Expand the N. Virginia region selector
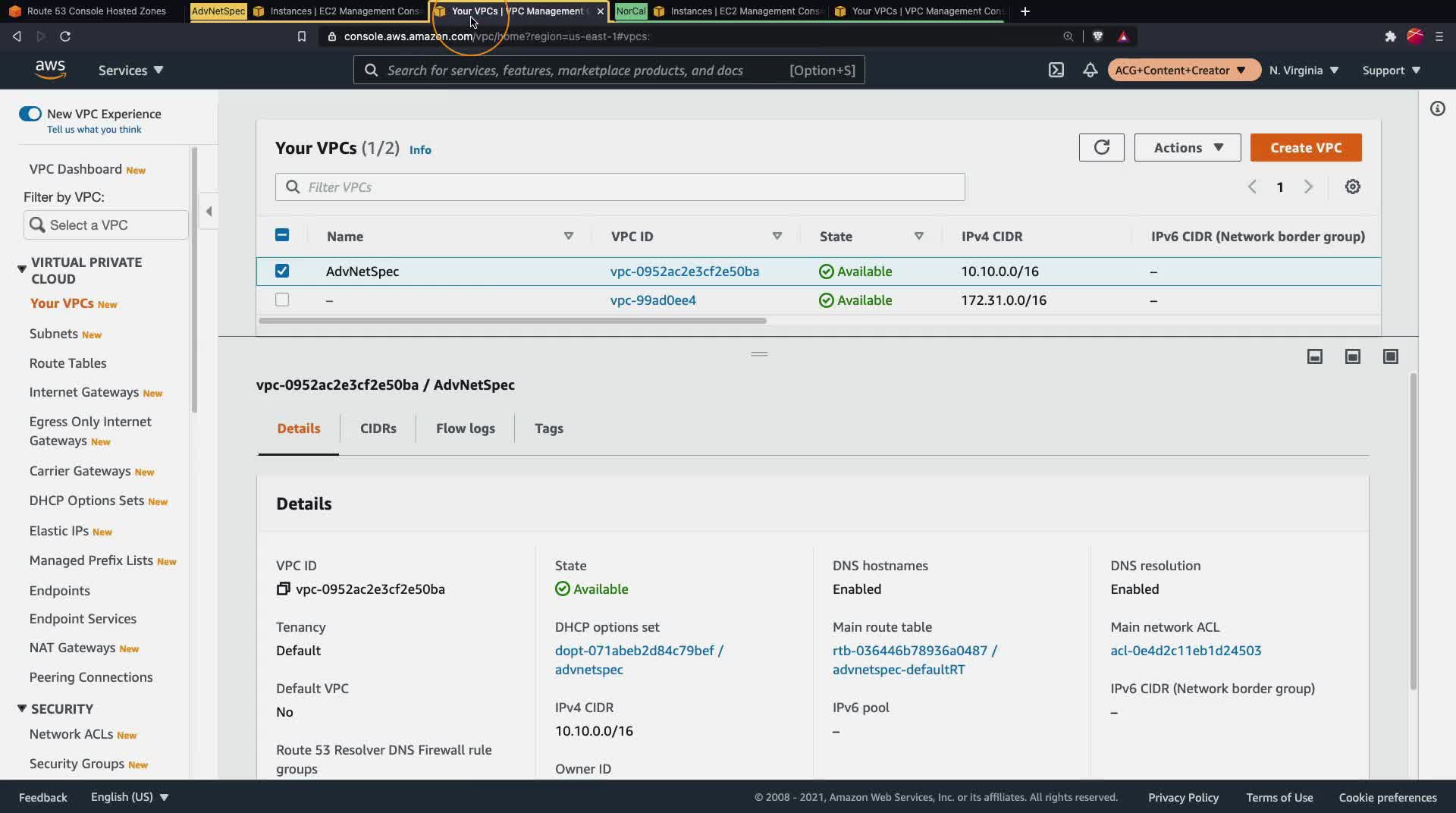The height and width of the screenshot is (813, 1456). pos(1304,70)
